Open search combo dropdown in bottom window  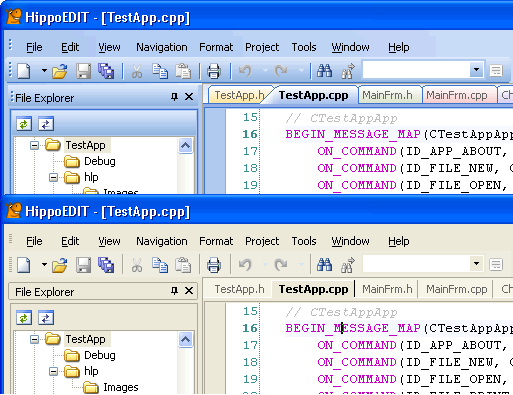tap(476, 264)
